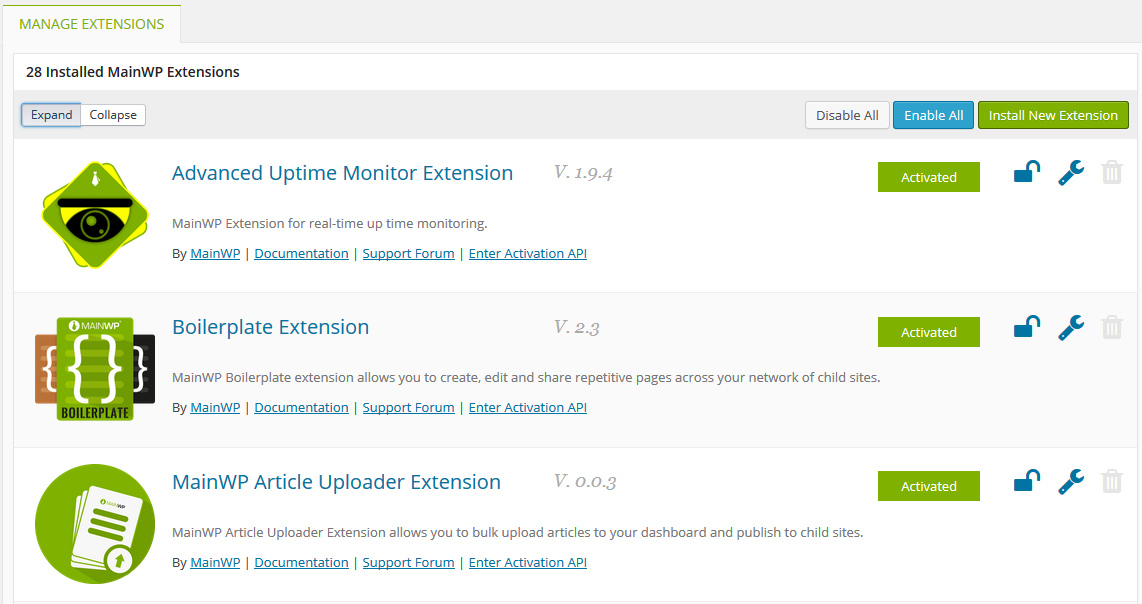Open the Manage Extensions tab
This screenshot has height=604, width=1142.
pyautogui.click(x=92, y=24)
